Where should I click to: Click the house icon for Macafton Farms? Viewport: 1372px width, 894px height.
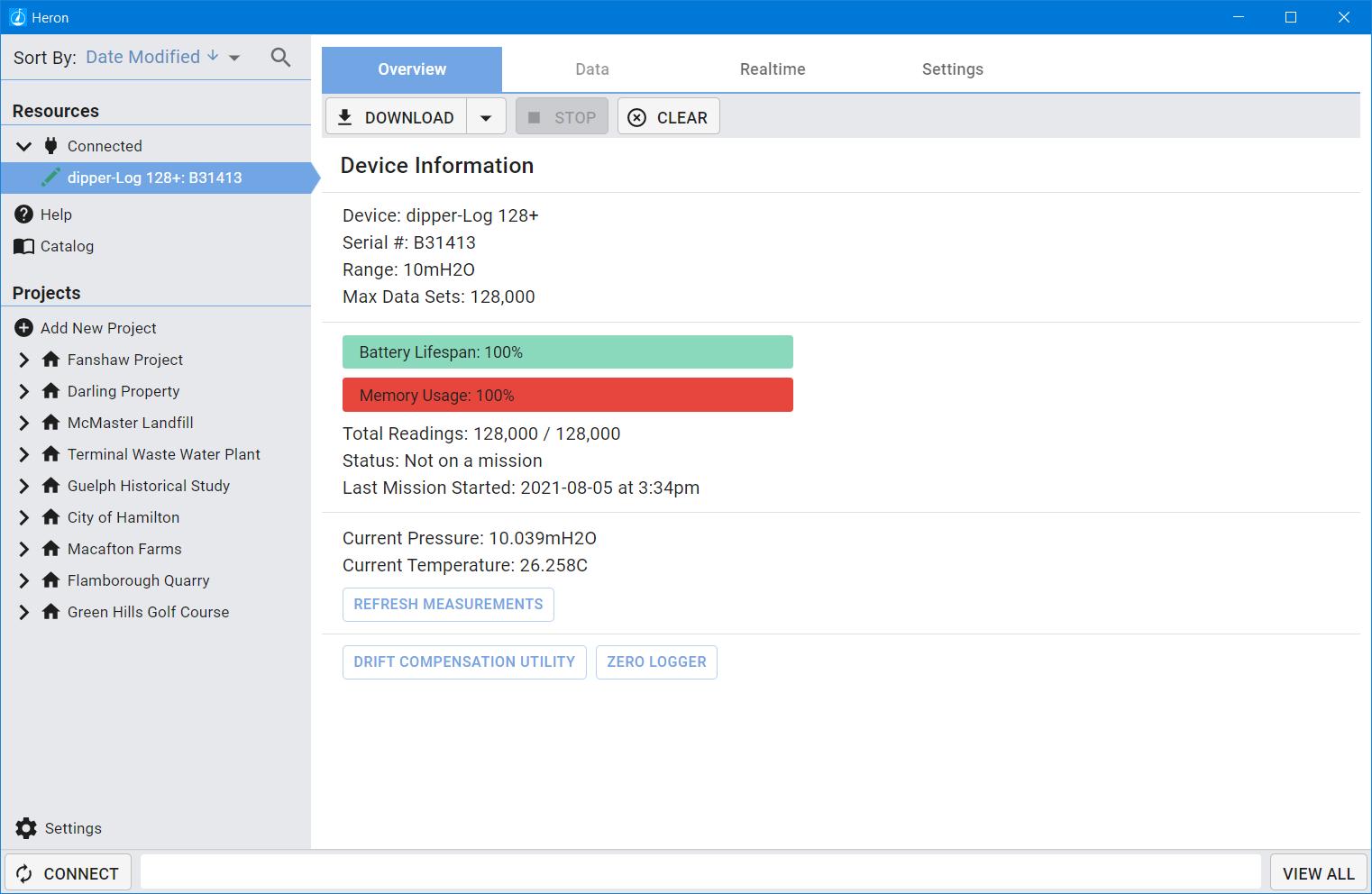[x=51, y=549]
